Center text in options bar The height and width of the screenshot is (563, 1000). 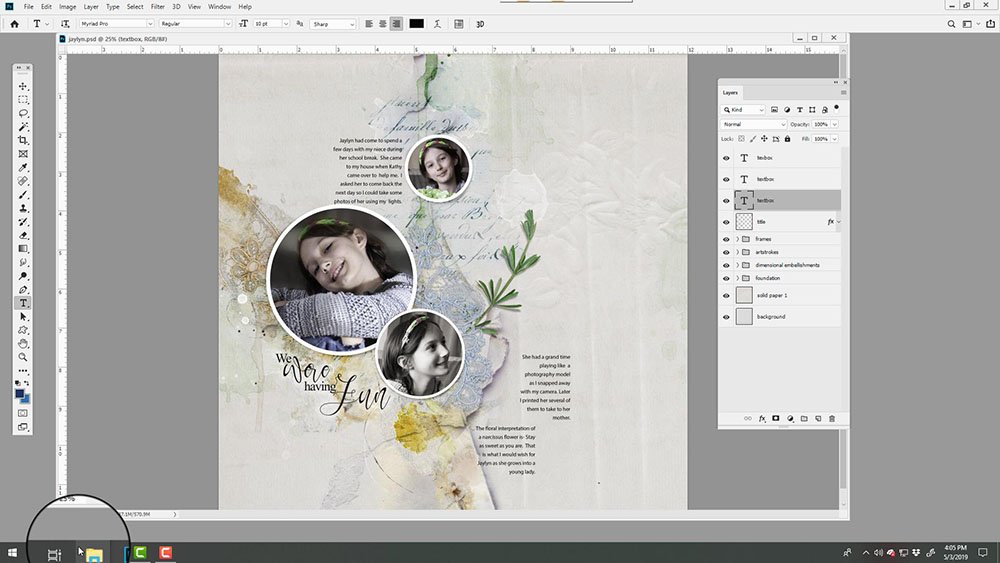click(x=383, y=24)
